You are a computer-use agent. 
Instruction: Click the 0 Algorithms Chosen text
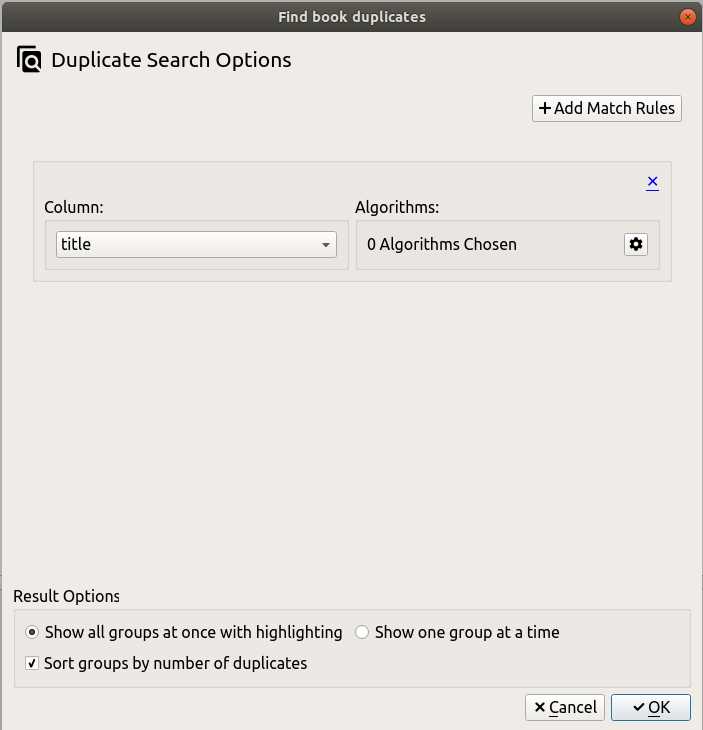pyautogui.click(x=442, y=244)
